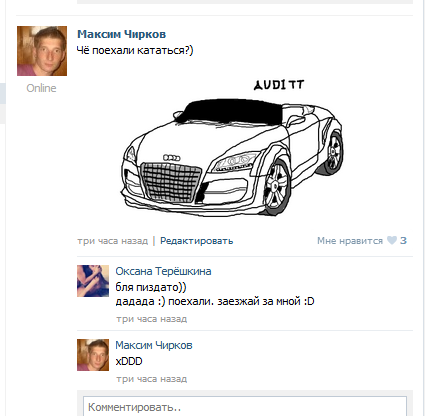
Task: Focus the Комментировать.. comment input field
Action: point(245,406)
